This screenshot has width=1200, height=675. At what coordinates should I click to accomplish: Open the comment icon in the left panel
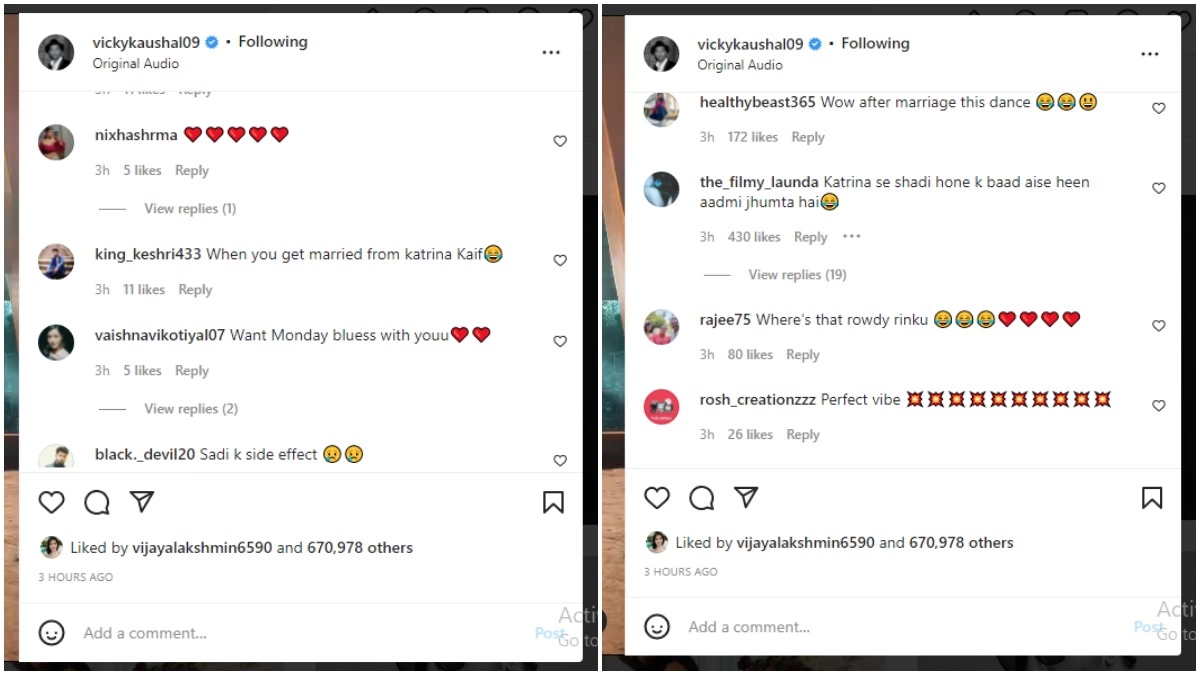97,502
